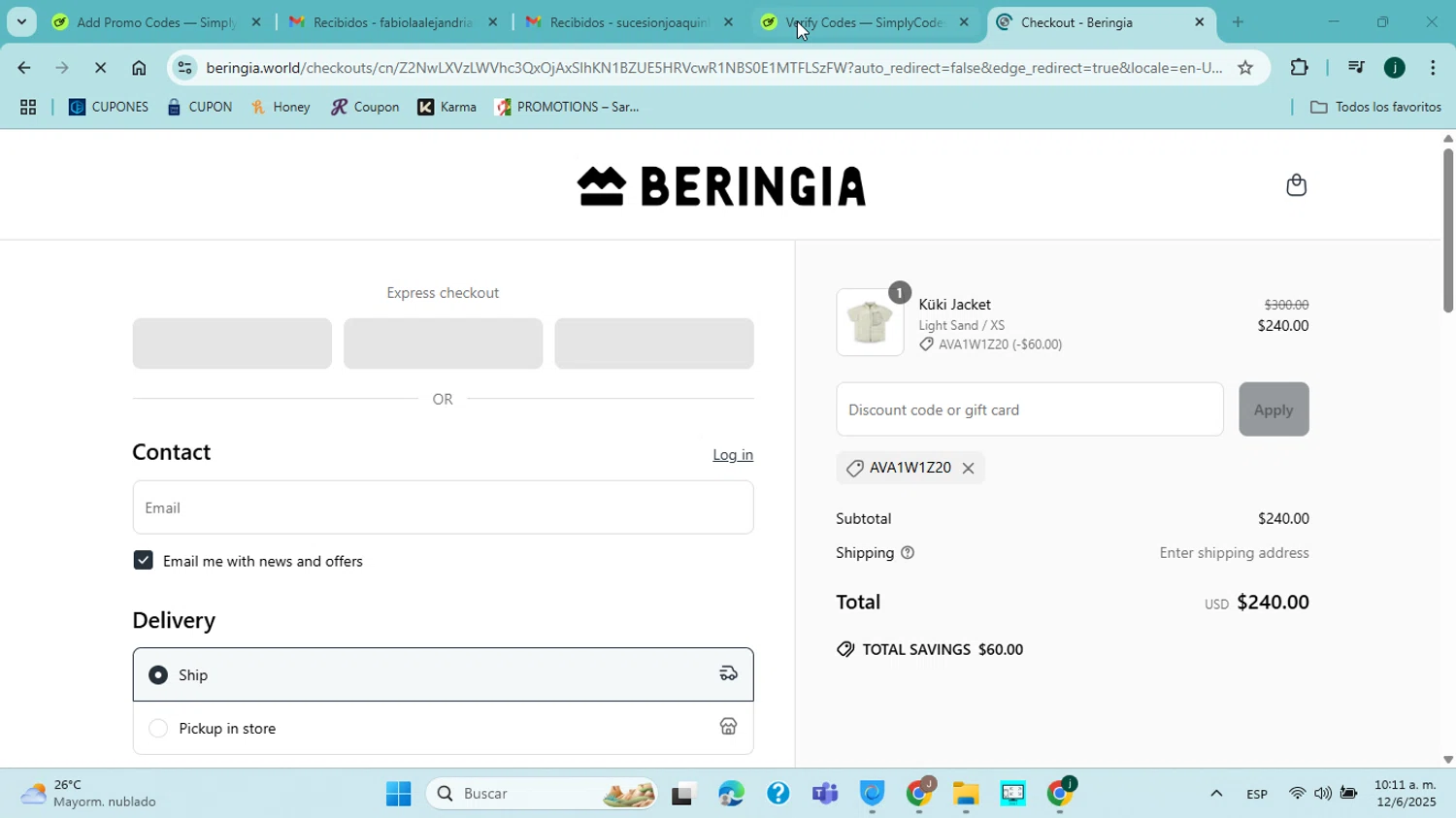Open Microsoft Teams from taskbar

click(x=825, y=795)
